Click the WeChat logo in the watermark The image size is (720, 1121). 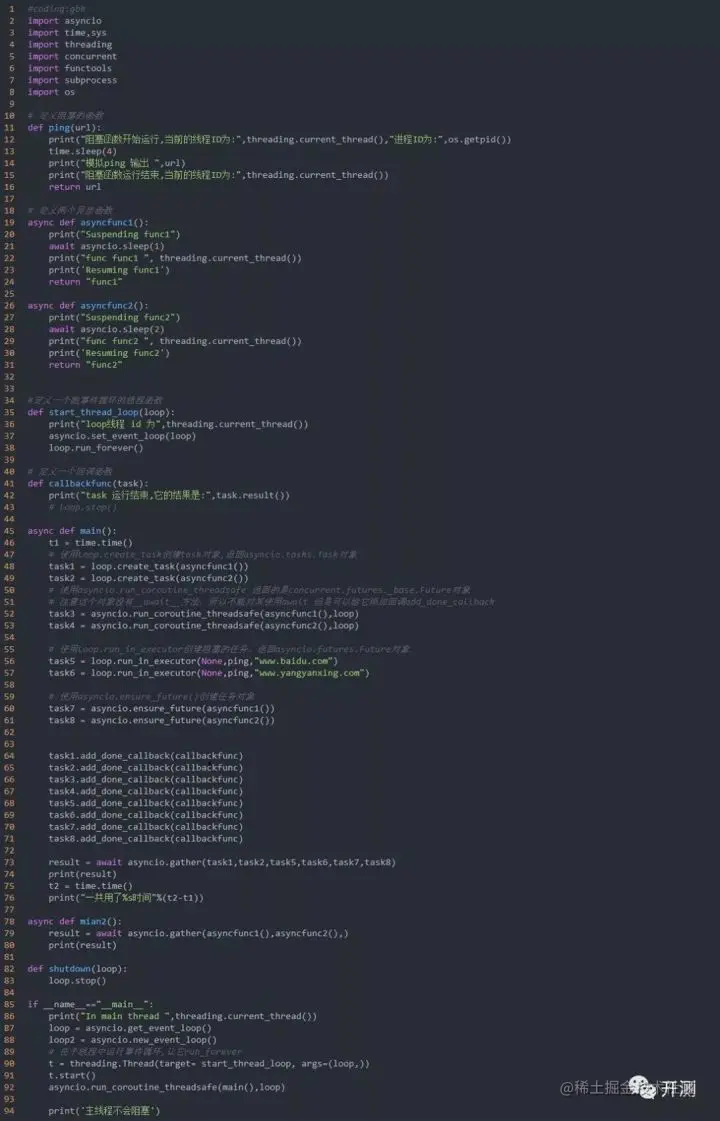point(641,1087)
